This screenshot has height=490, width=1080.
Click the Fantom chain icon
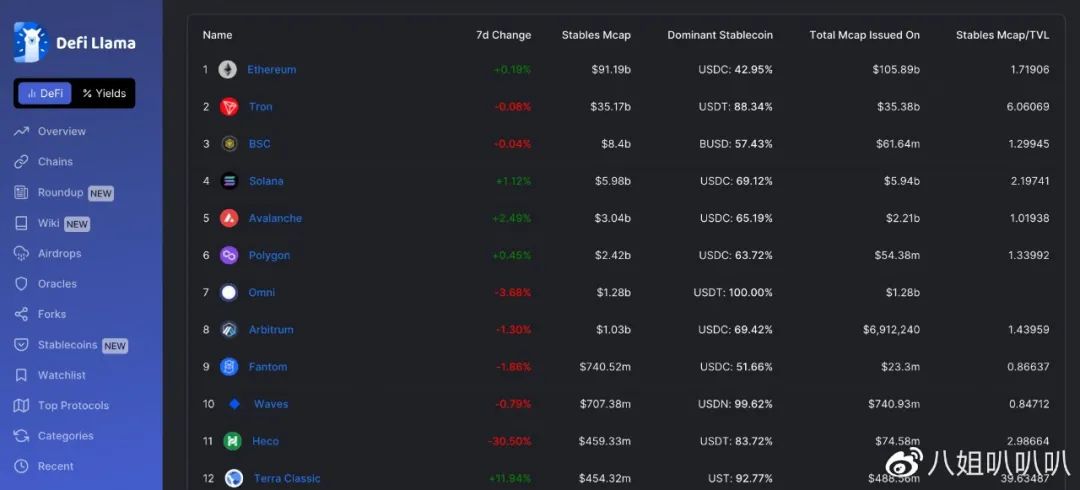click(x=229, y=367)
